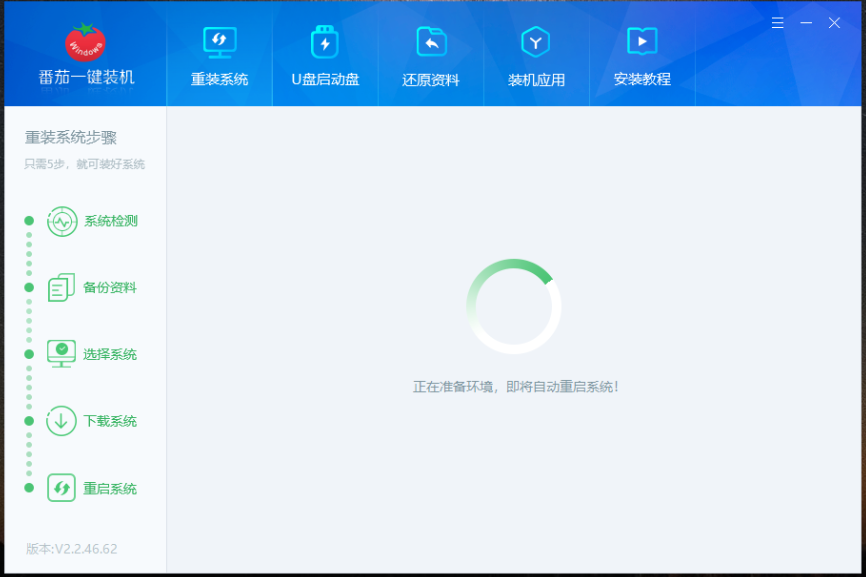Select the 重启系统 step label

(110, 489)
